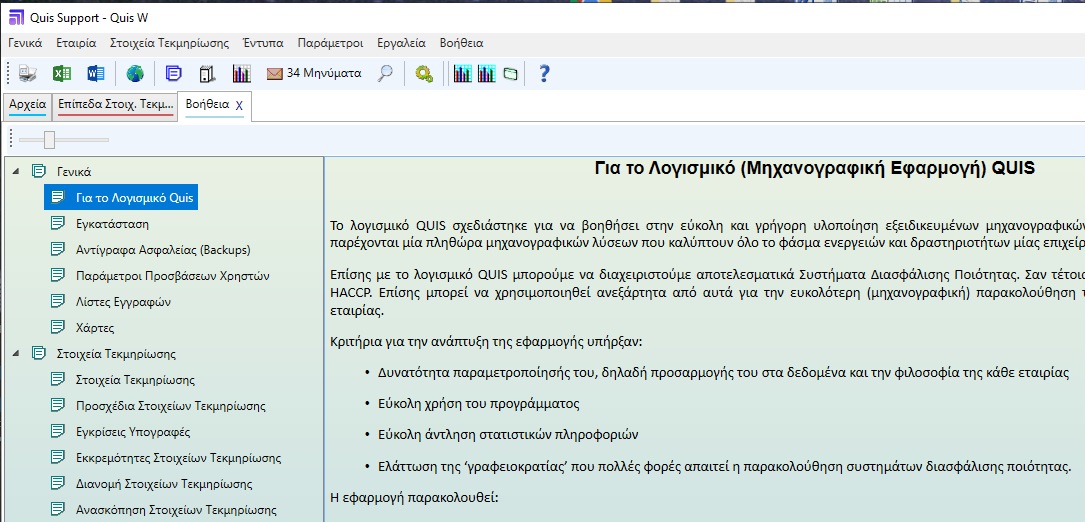Open help with the blue question mark

click(x=544, y=73)
